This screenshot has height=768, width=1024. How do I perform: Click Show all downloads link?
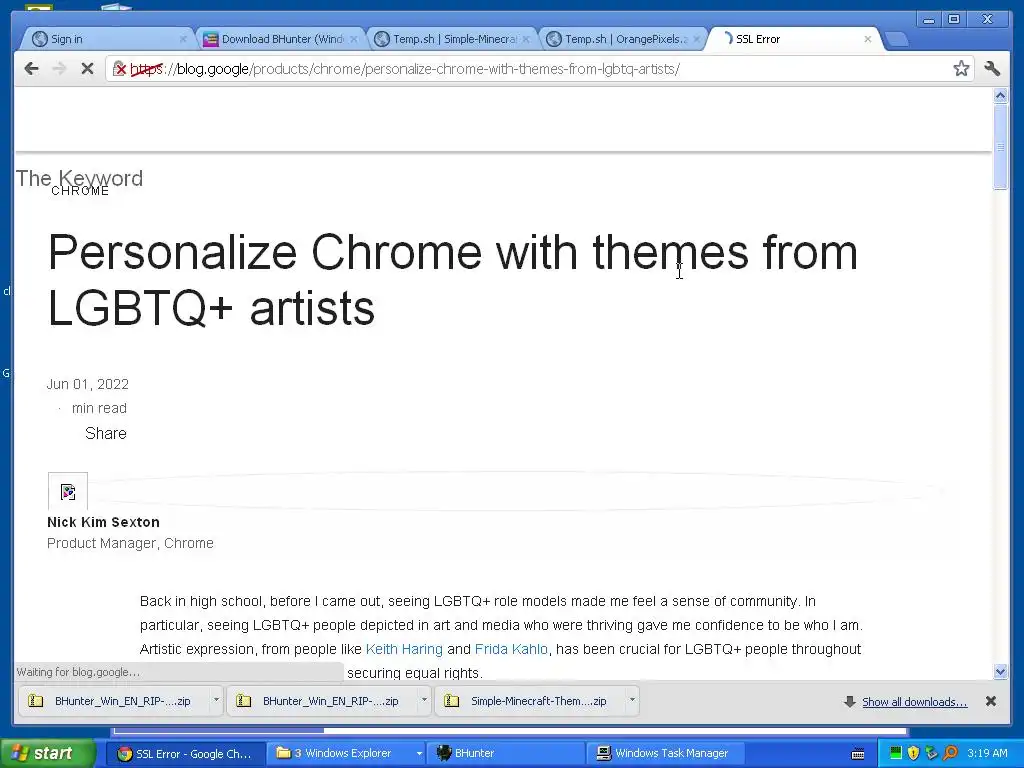pyautogui.click(x=914, y=702)
